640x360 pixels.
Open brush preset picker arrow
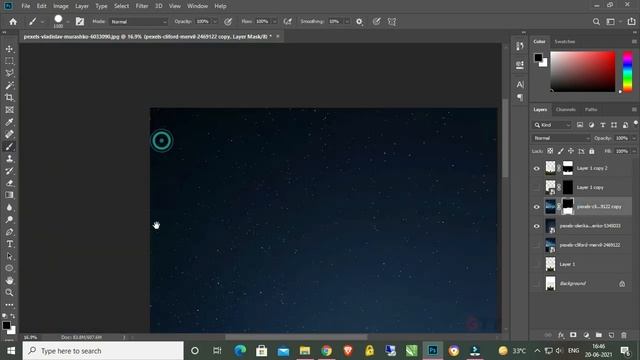68,22
